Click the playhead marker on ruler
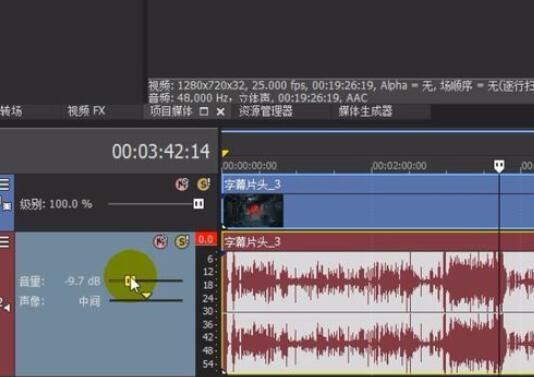 (x=499, y=166)
